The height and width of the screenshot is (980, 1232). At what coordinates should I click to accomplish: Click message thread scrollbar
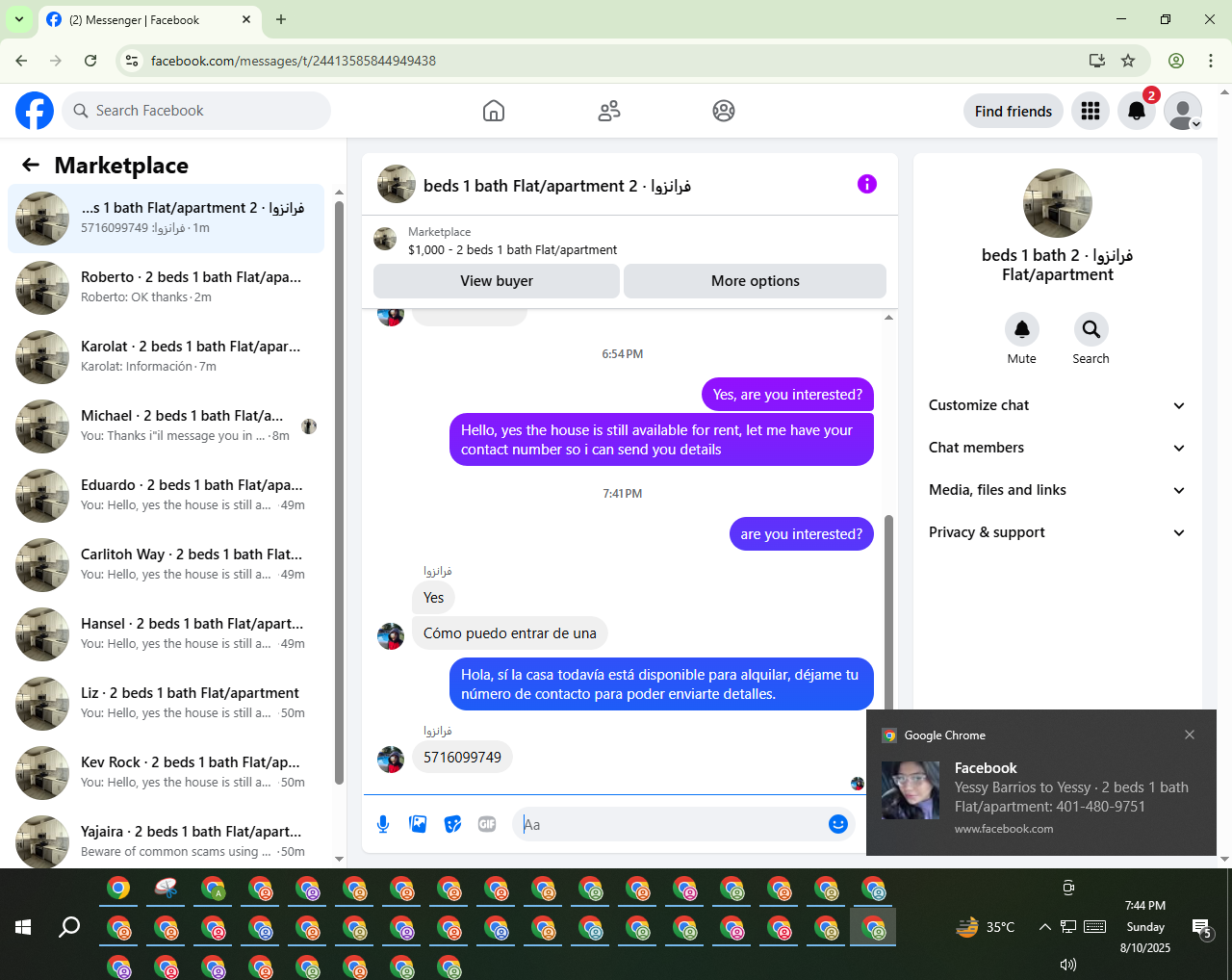pyautogui.click(x=888, y=616)
